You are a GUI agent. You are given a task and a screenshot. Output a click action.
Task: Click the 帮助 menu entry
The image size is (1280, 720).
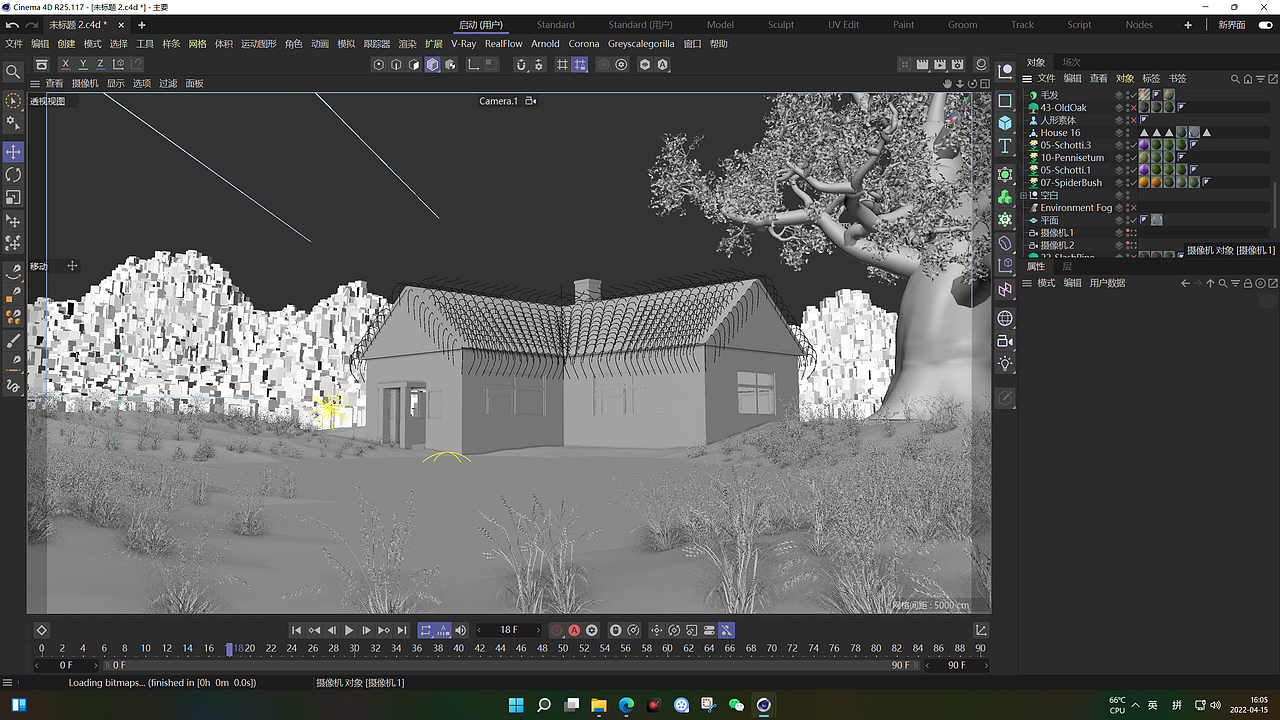pyautogui.click(x=717, y=43)
